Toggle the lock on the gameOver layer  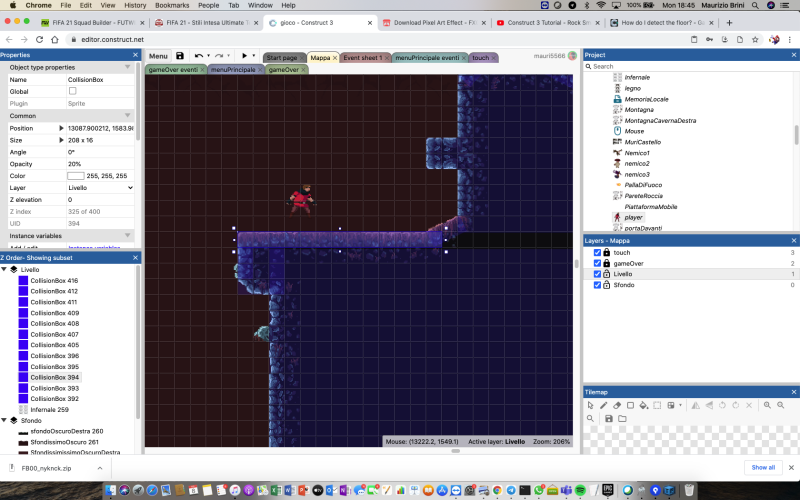(607, 263)
